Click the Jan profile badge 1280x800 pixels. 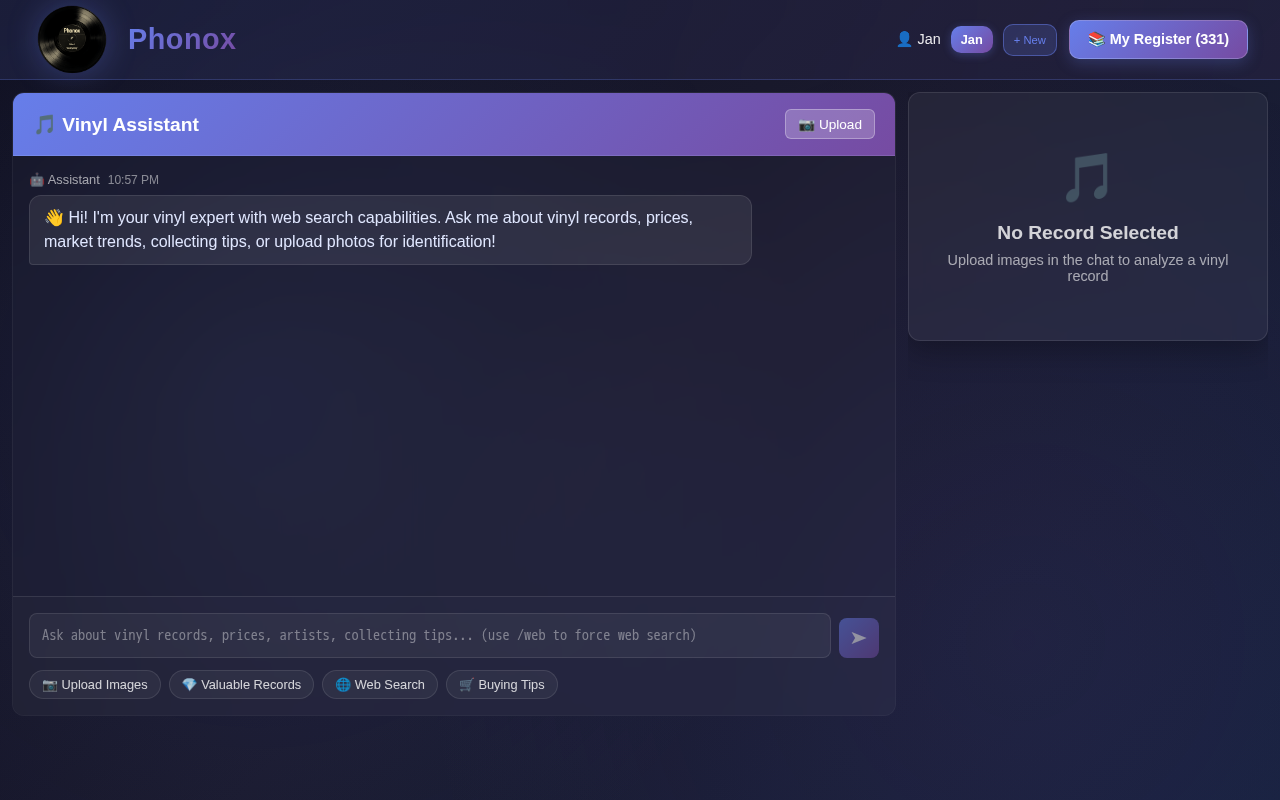tap(971, 39)
